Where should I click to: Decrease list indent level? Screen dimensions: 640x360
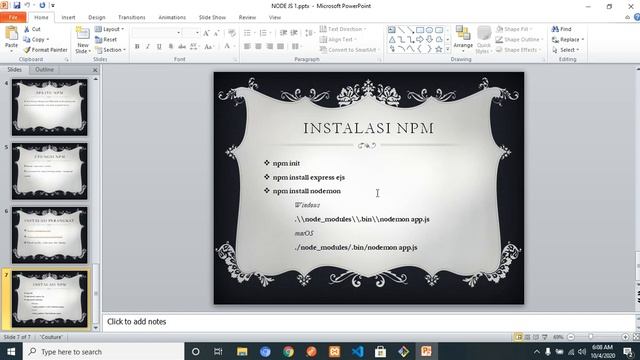click(283, 33)
